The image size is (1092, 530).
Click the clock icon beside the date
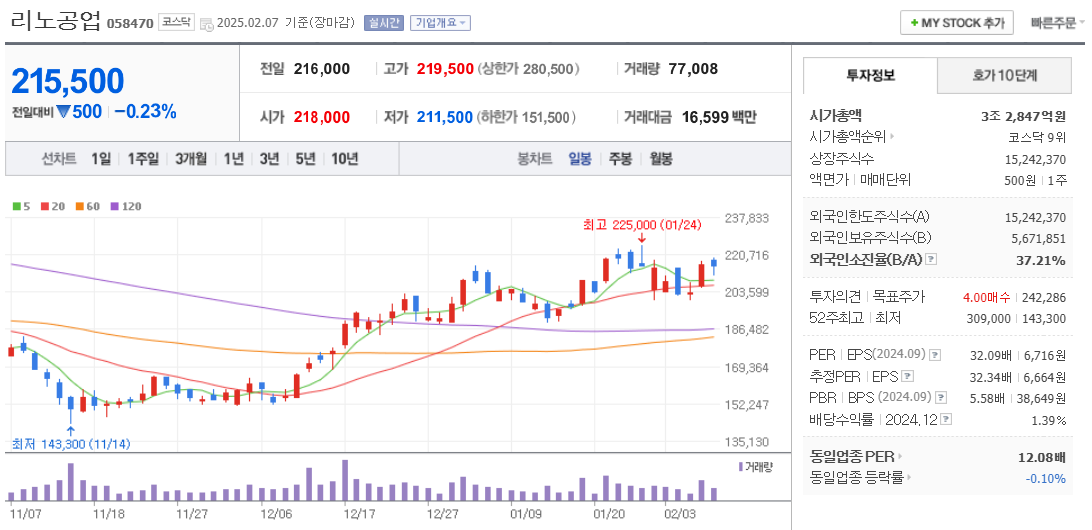pos(207,23)
